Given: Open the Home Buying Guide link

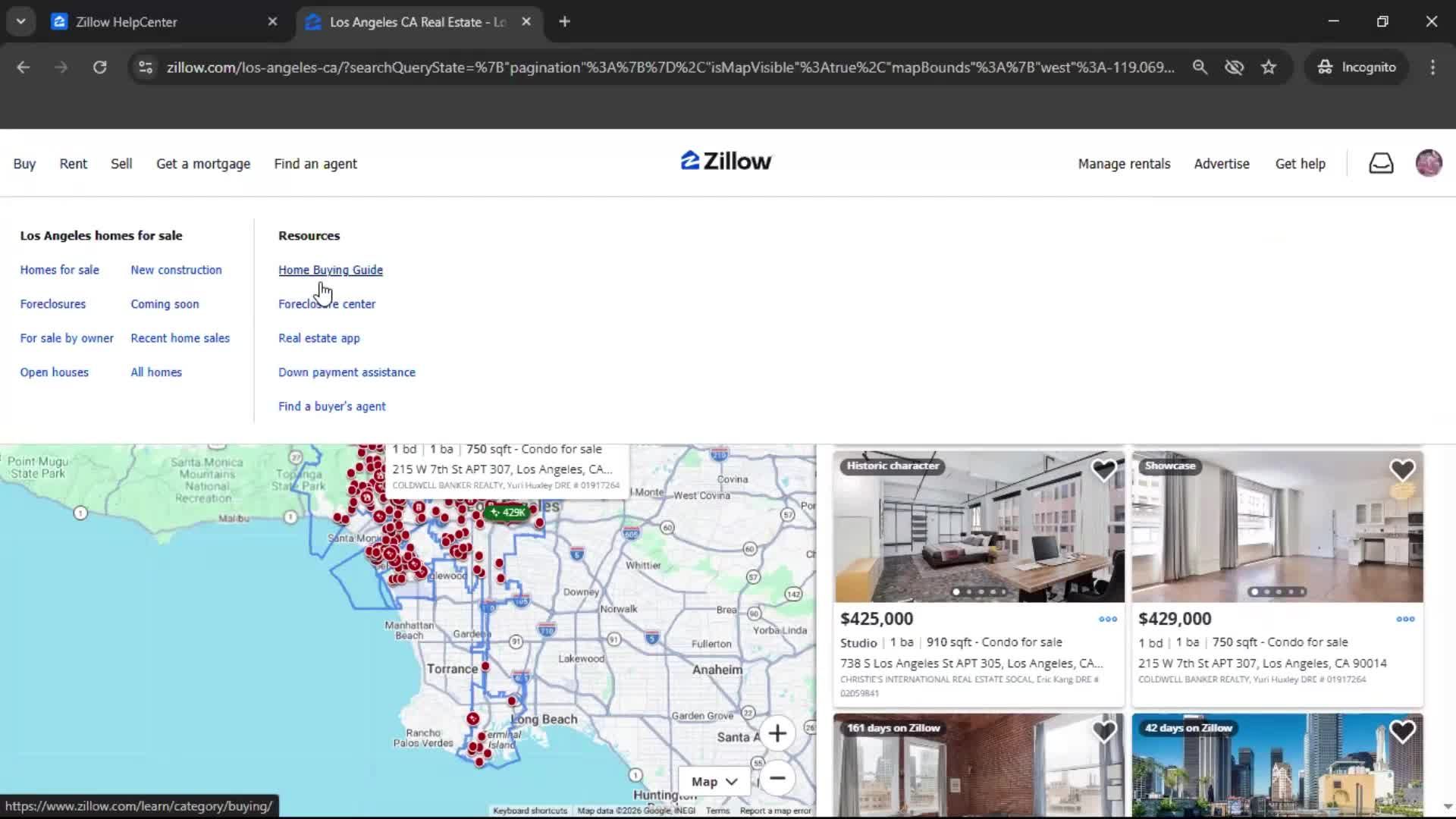Looking at the screenshot, I should click(330, 269).
